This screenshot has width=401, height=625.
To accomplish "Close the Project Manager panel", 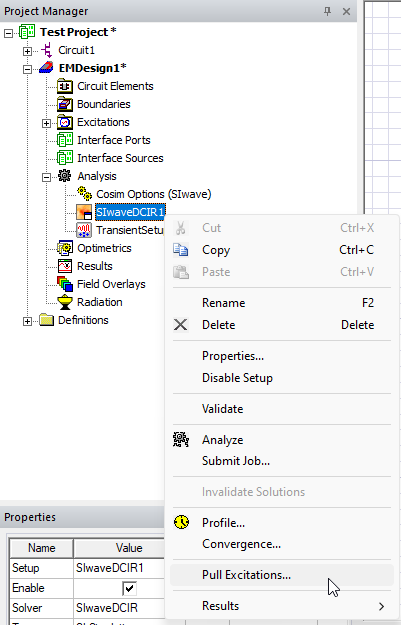I will (346, 12).
